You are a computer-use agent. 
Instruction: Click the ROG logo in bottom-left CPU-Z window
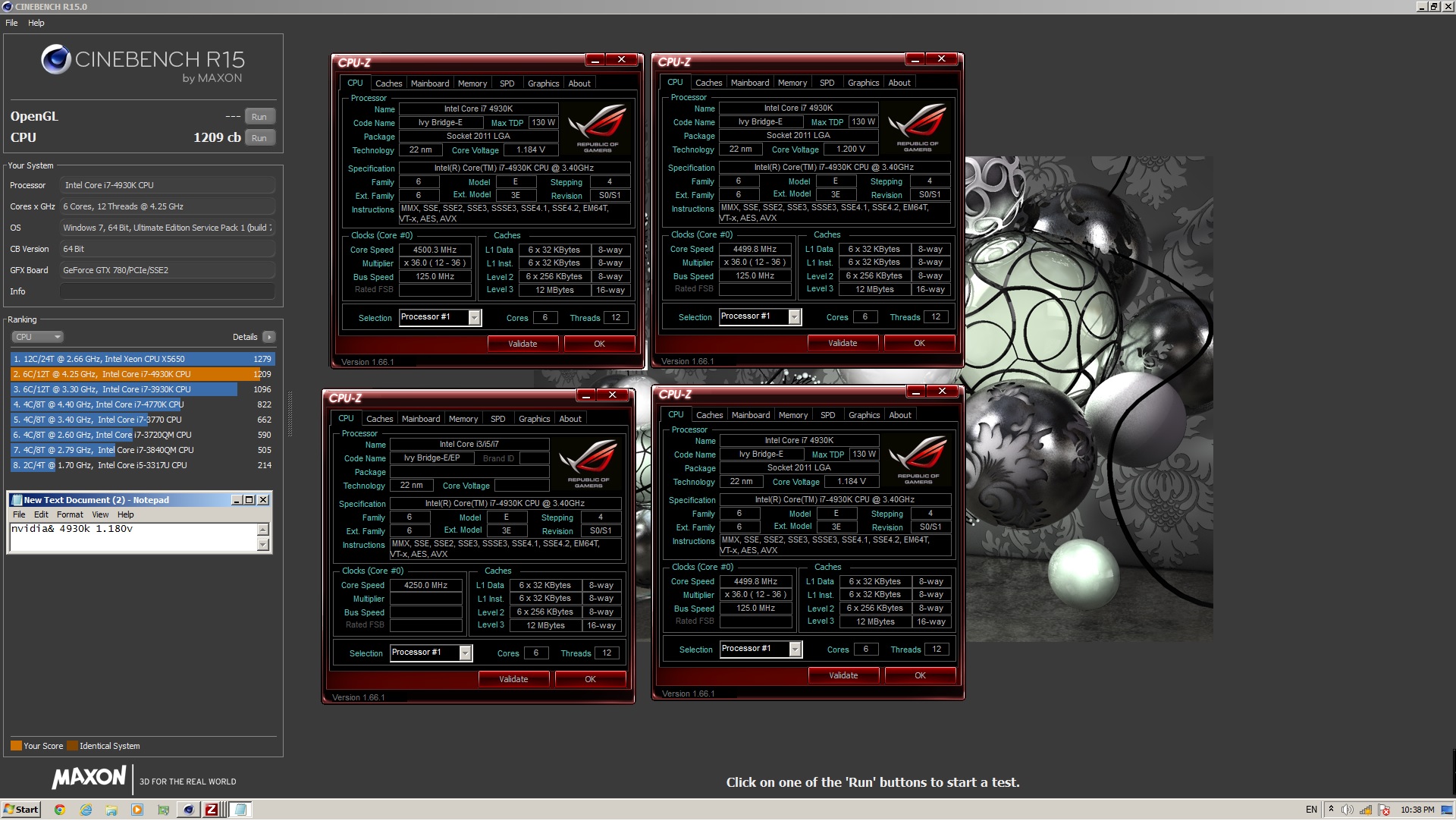click(x=588, y=463)
